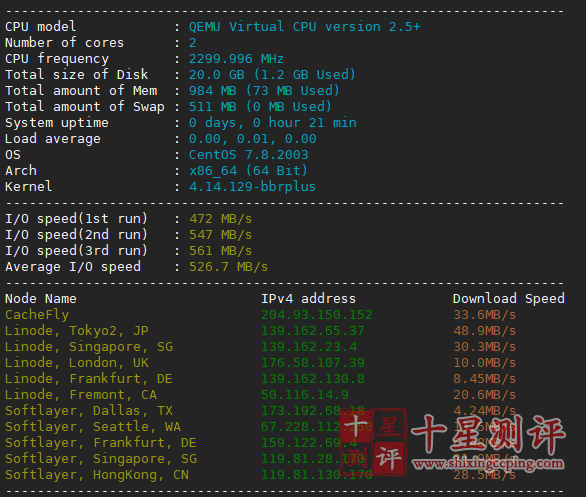This screenshot has width=586, height=497.
Task: Click the Softlayer, HongKong, CN entry
Action: coord(97,475)
